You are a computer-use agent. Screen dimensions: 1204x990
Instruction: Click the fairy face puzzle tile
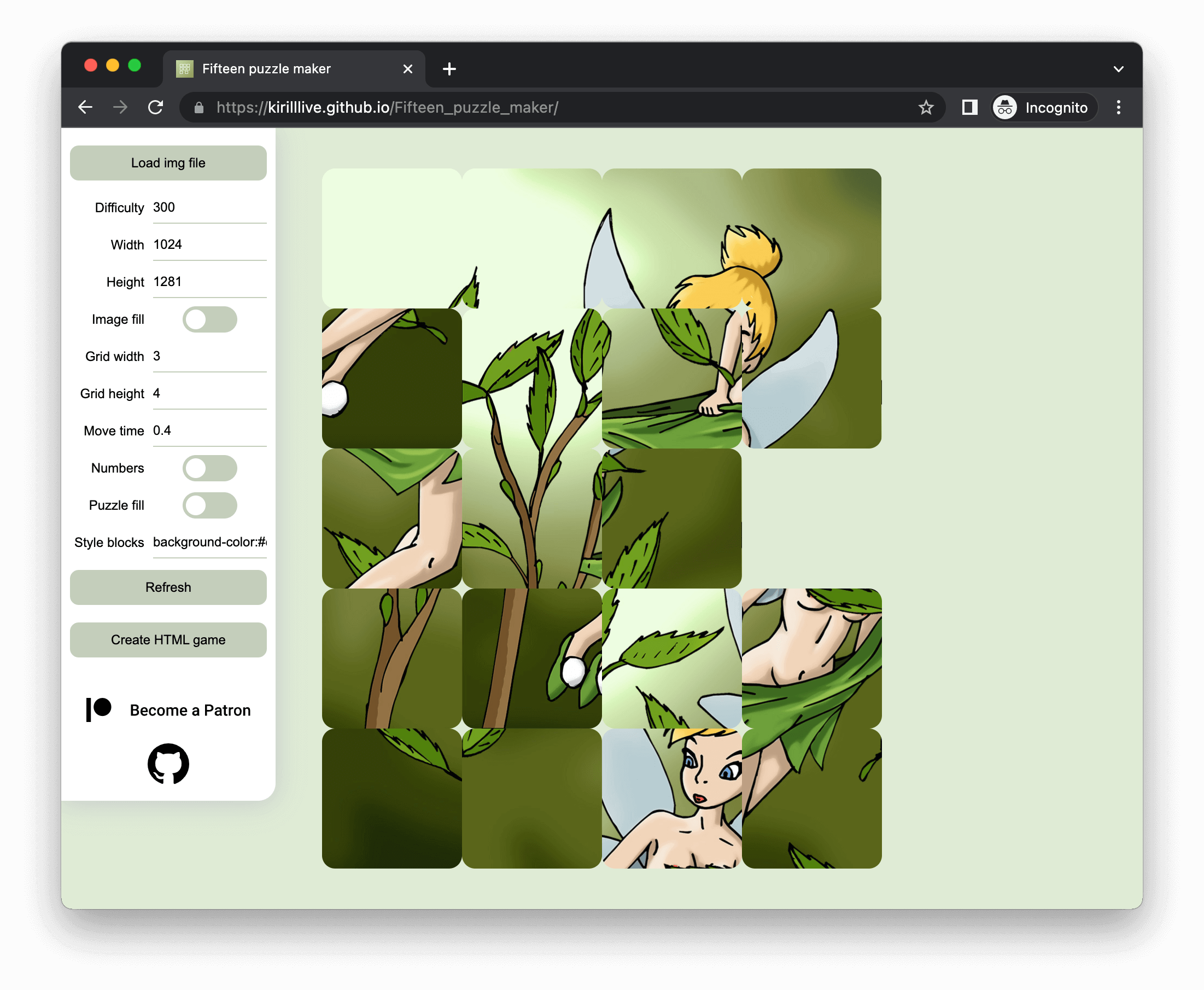pos(671,799)
